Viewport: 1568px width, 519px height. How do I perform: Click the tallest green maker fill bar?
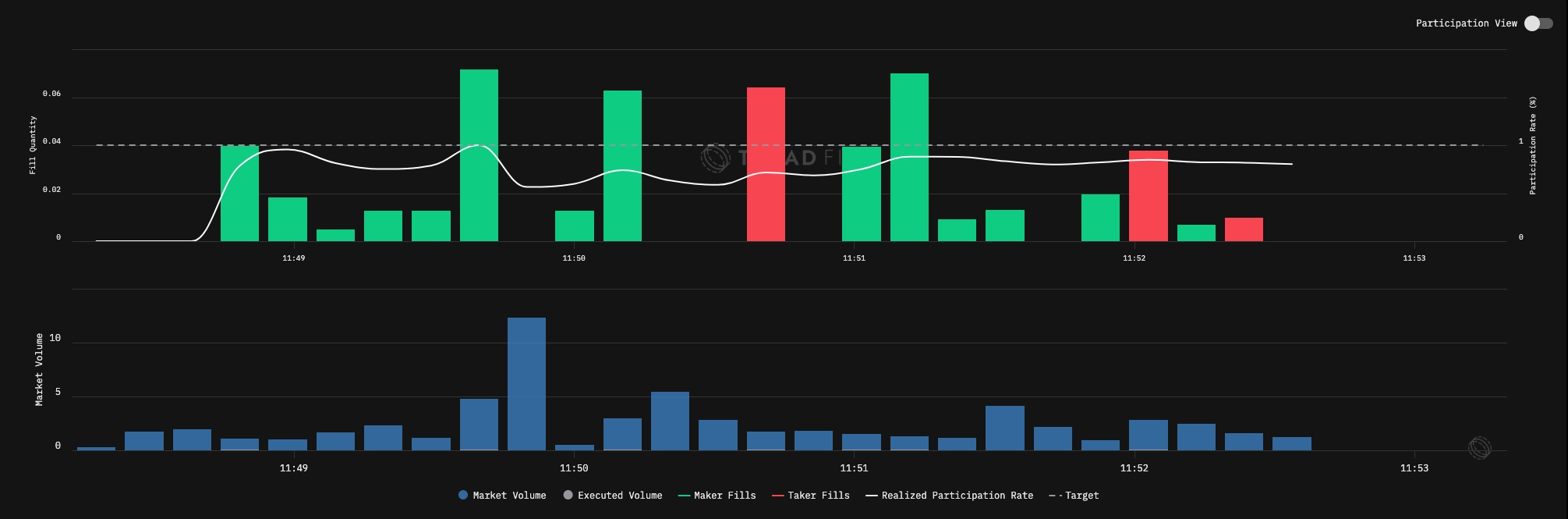tap(479, 155)
